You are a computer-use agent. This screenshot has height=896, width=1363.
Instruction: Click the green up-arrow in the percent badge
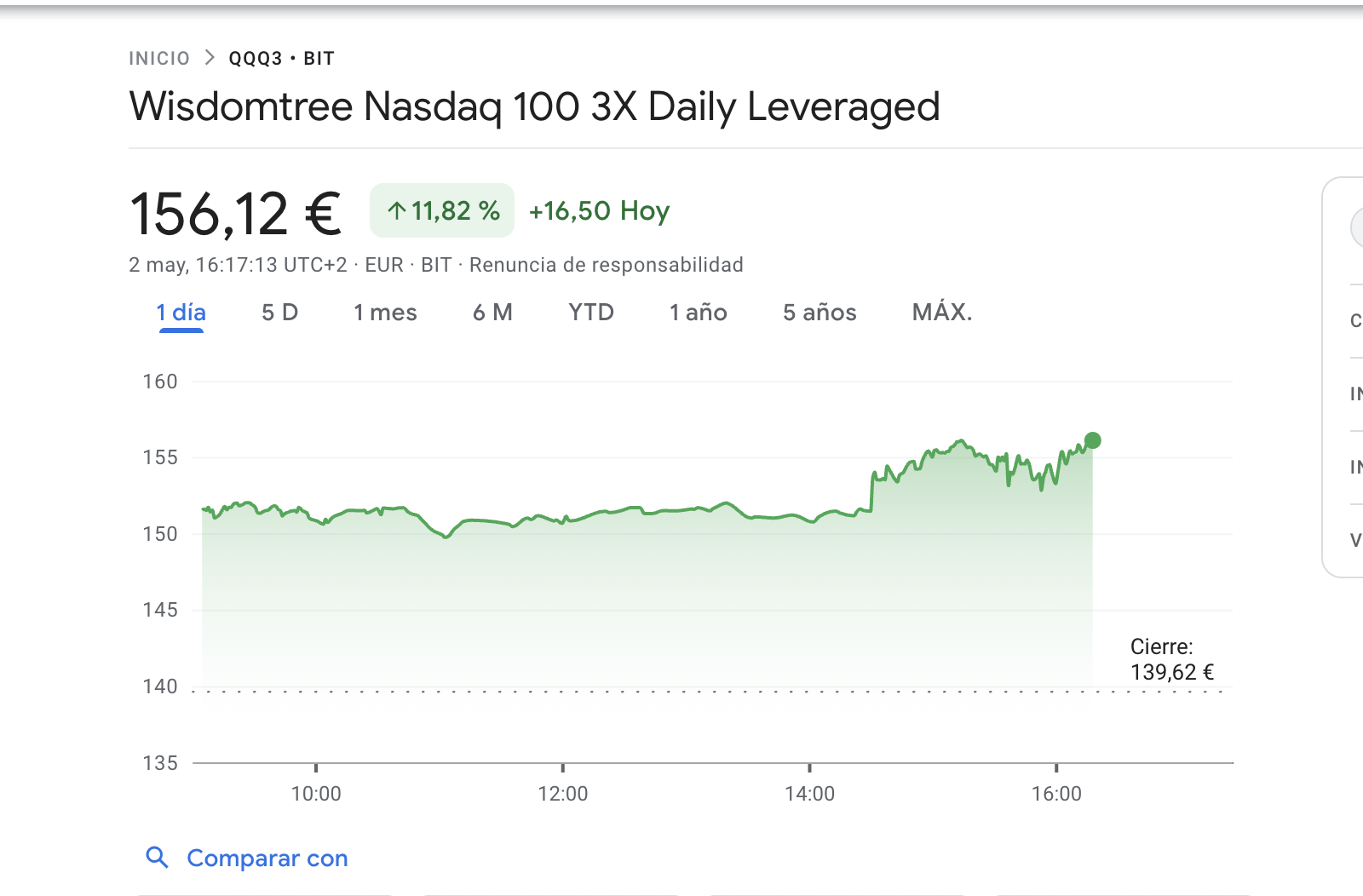point(396,210)
